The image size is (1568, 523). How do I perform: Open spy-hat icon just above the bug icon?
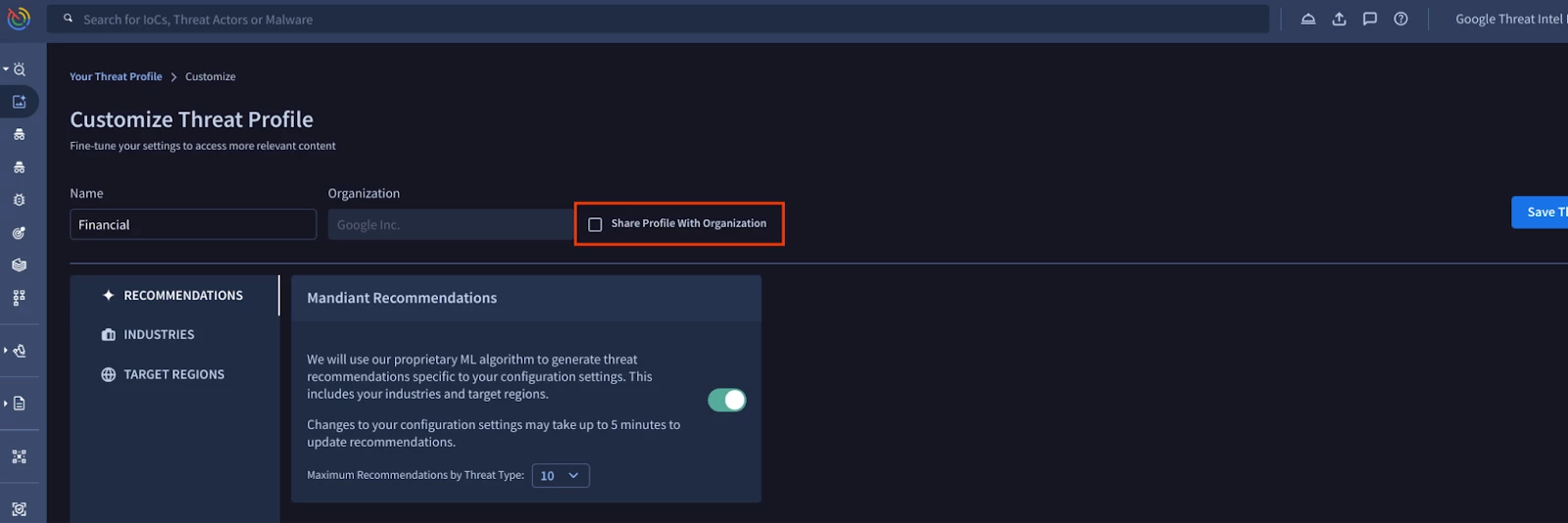19,167
